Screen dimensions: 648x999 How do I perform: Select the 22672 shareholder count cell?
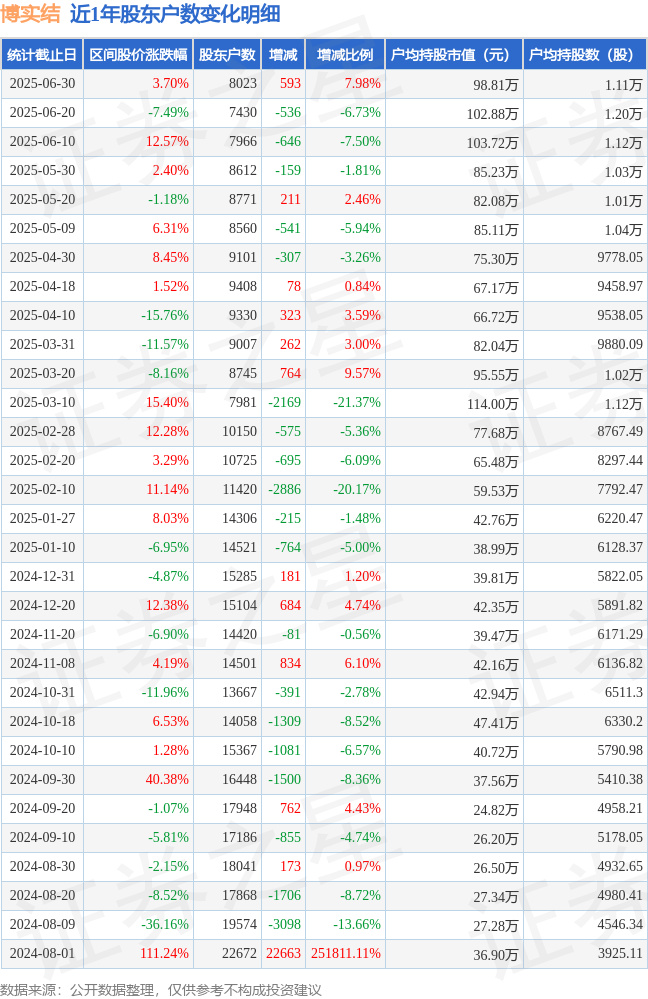click(x=240, y=953)
